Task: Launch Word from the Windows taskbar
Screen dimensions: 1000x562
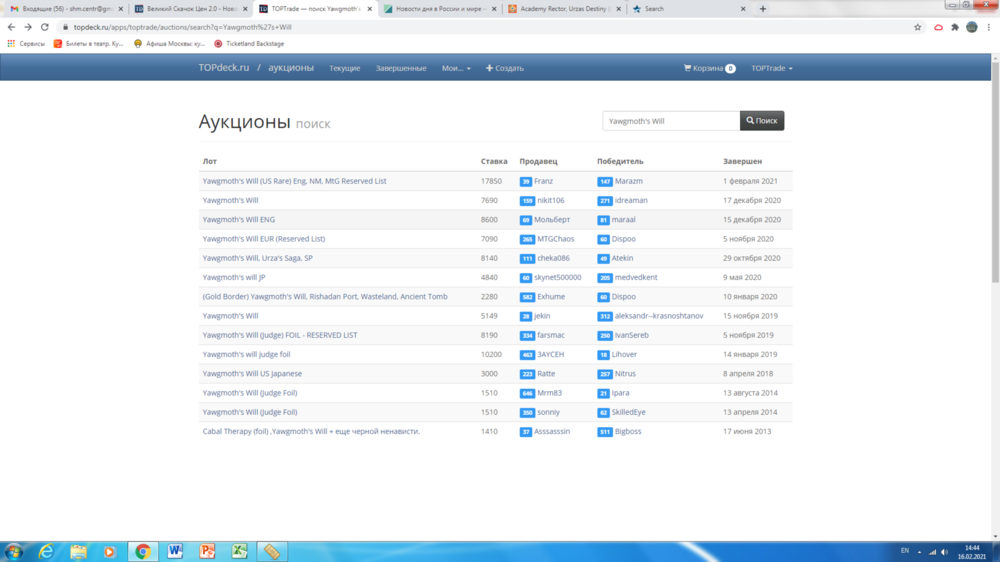Action: [176, 551]
